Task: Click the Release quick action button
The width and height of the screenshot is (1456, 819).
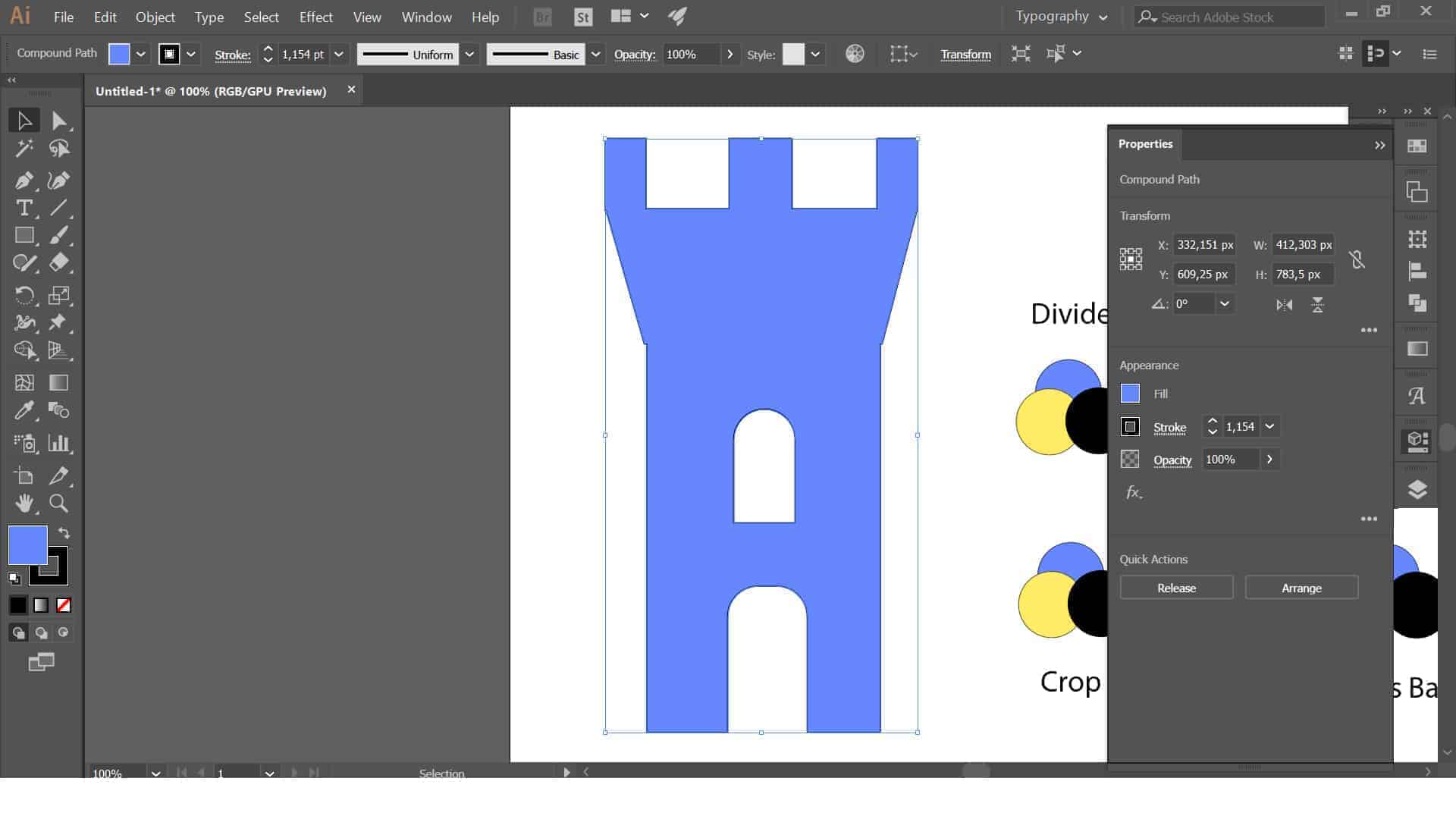Action: (x=1176, y=588)
